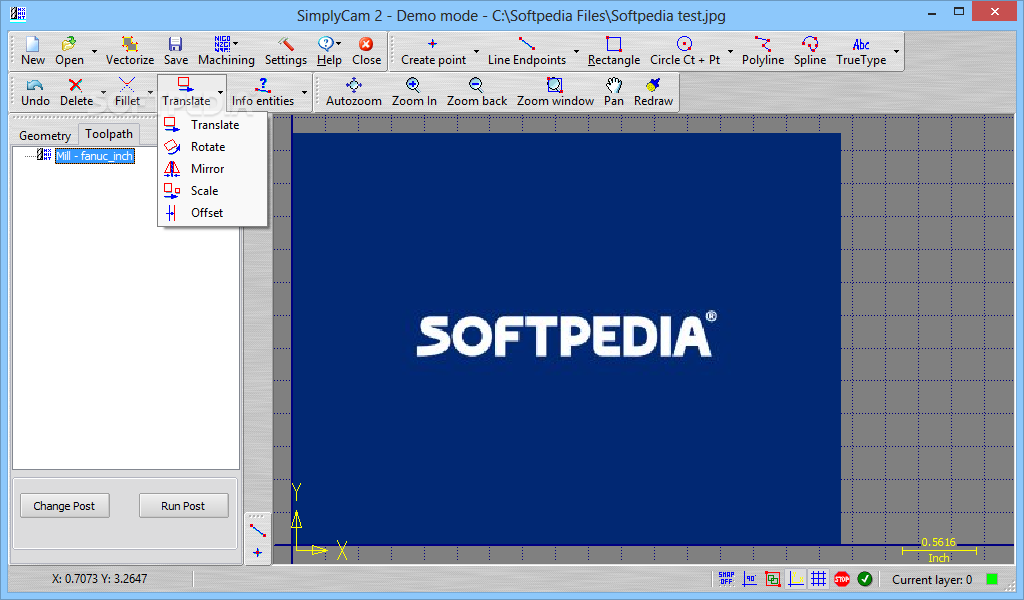Pick the Circle Ct + Pt tool
Image resolution: width=1024 pixels, height=600 pixels.
684,51
